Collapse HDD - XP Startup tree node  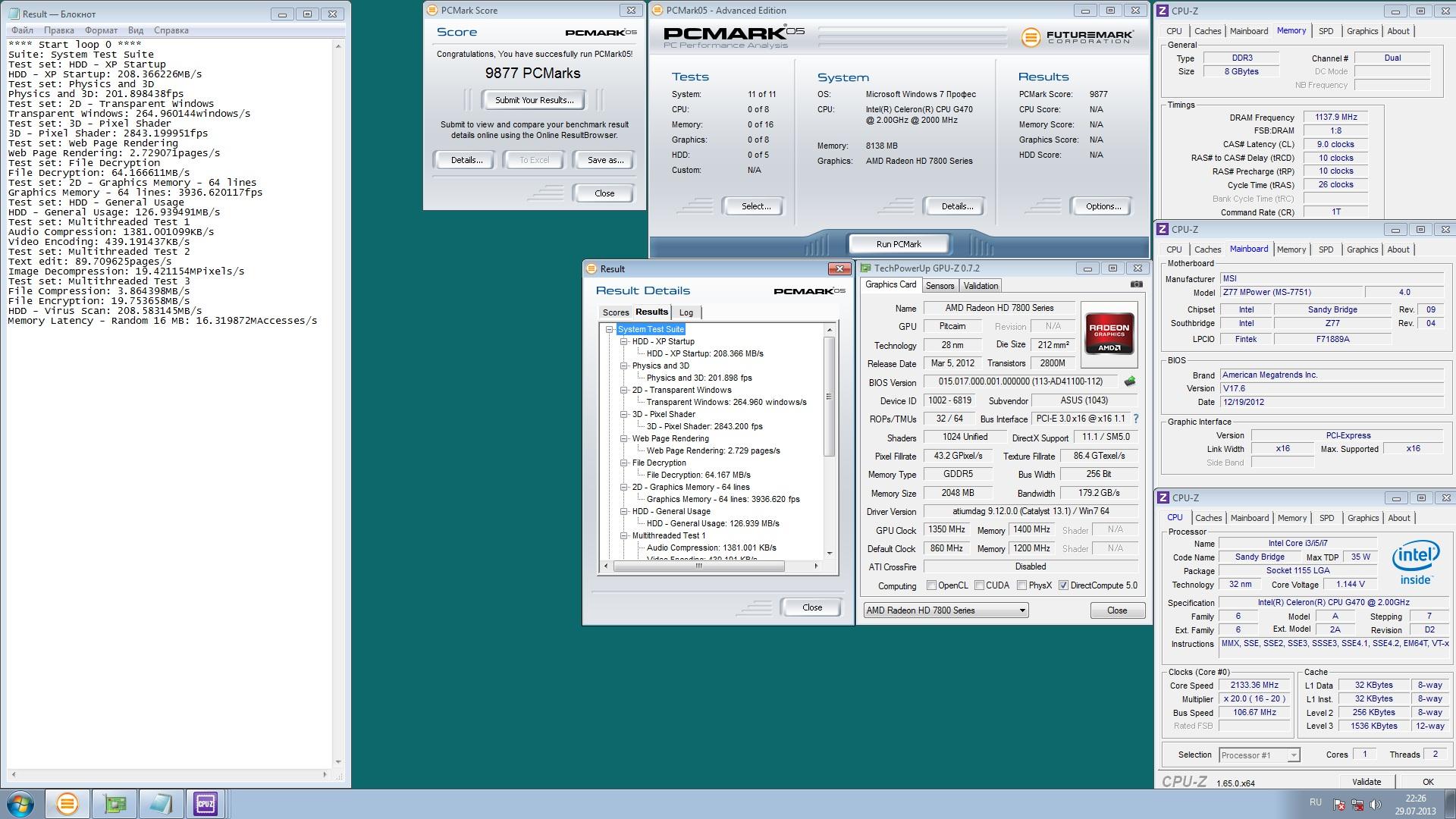(623, 341)
